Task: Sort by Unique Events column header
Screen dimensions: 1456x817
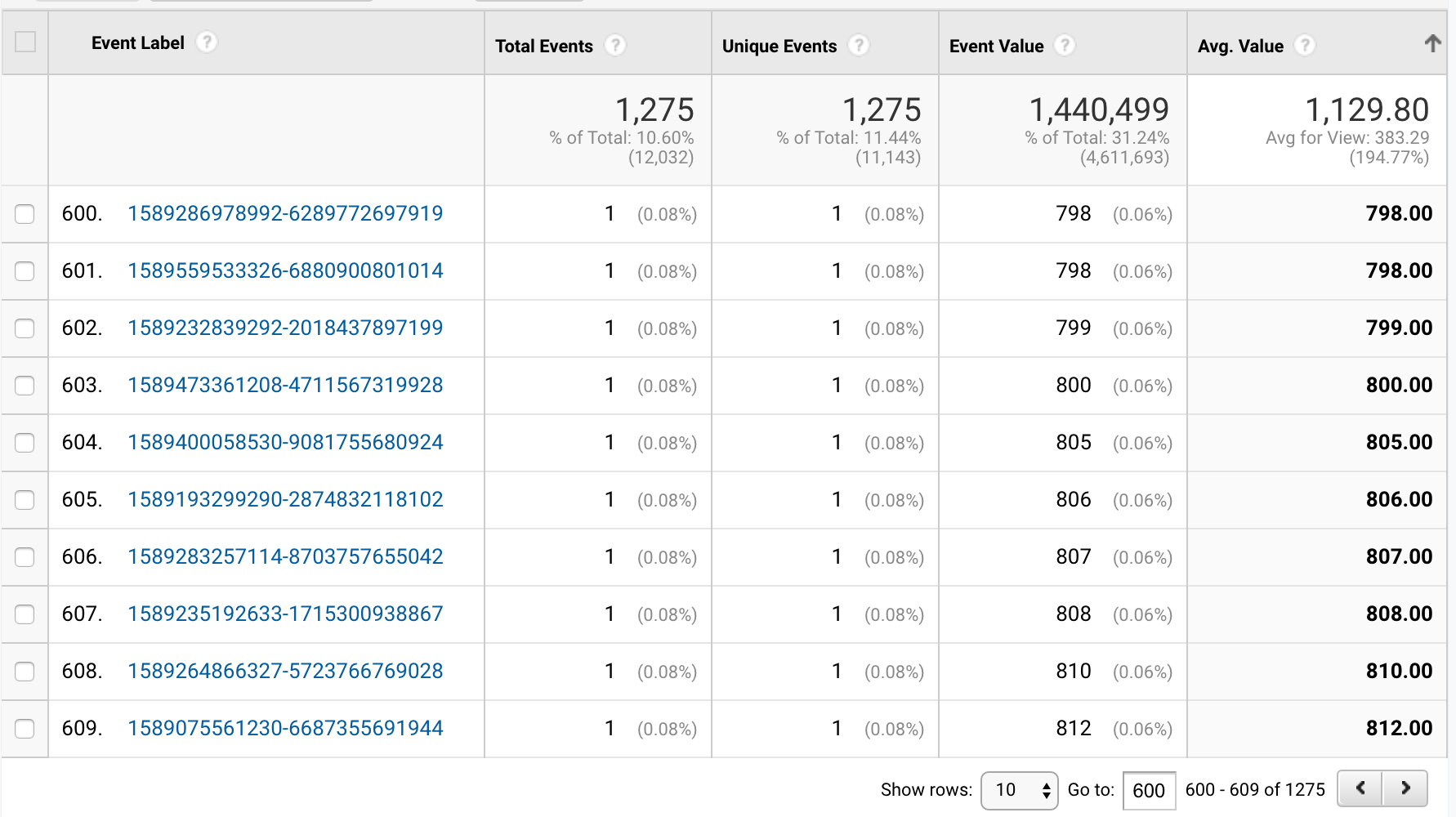Action: (x=779, y=47)
